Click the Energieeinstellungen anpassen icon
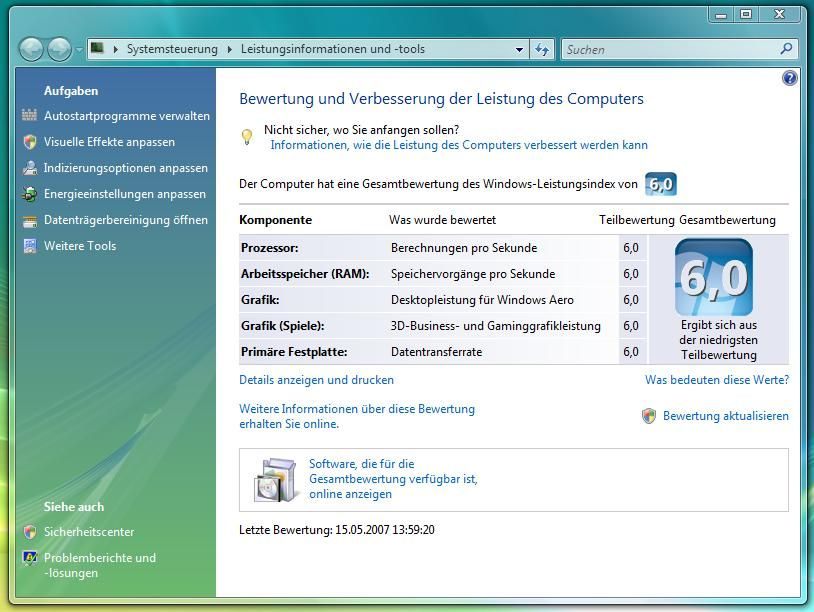 click(30, 194)
